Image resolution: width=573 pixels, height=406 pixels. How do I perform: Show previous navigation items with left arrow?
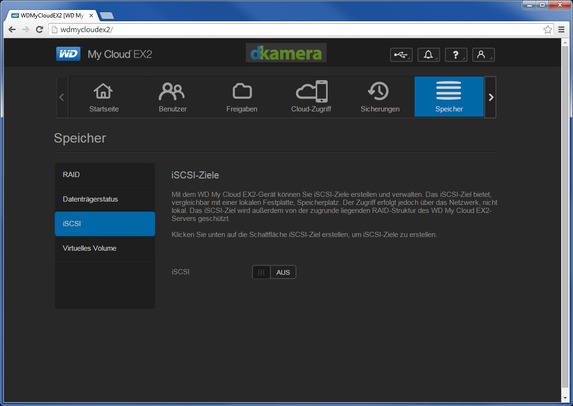tap(62, 97)
